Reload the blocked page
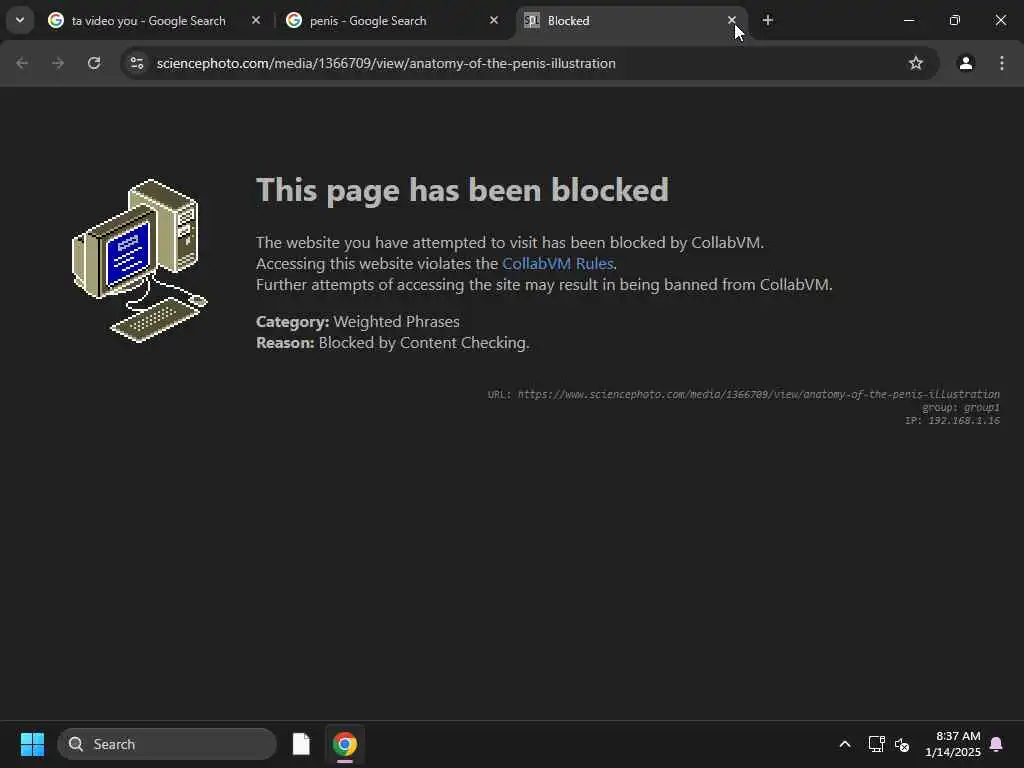 94,63
